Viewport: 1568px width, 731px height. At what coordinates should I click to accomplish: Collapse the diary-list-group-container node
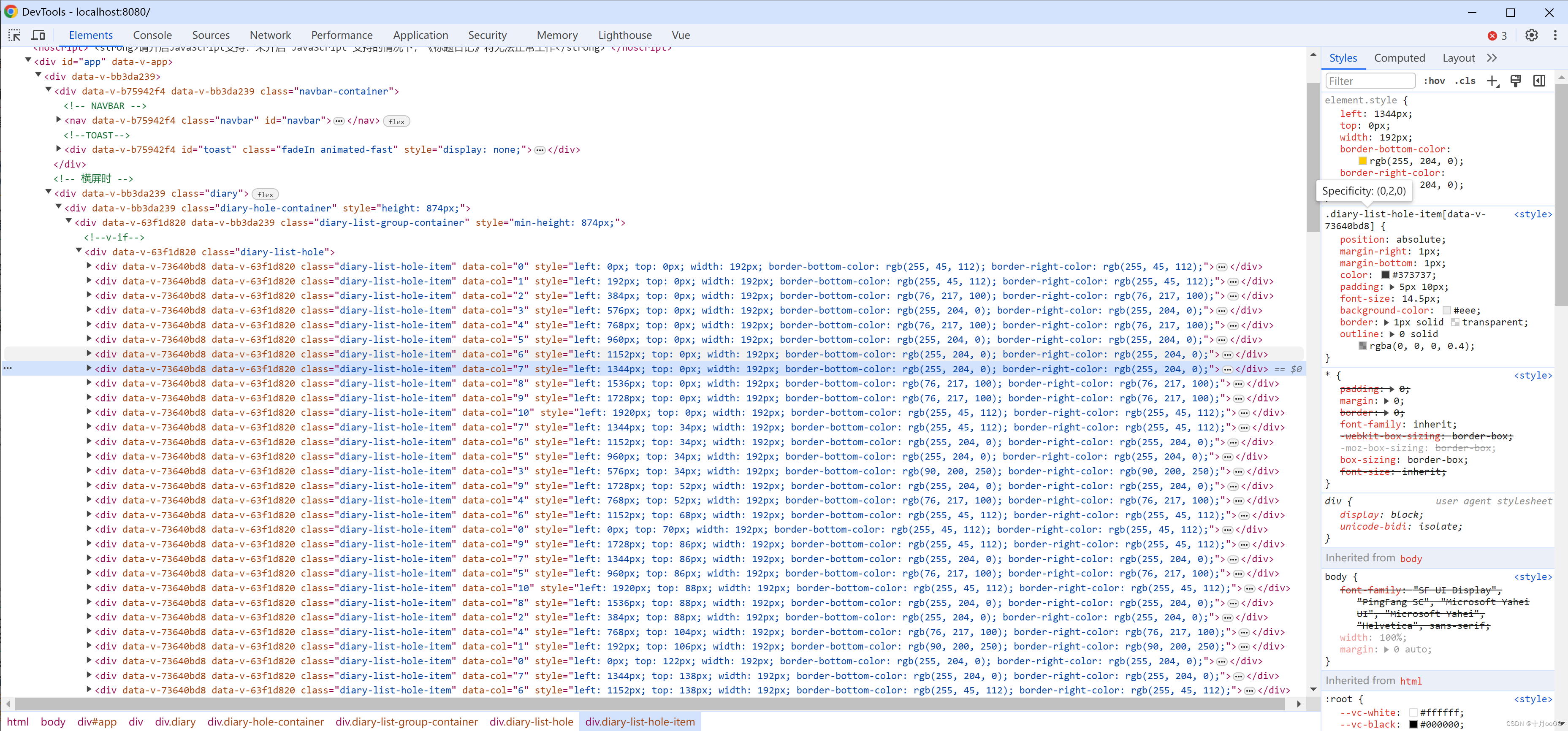[68, 221]
